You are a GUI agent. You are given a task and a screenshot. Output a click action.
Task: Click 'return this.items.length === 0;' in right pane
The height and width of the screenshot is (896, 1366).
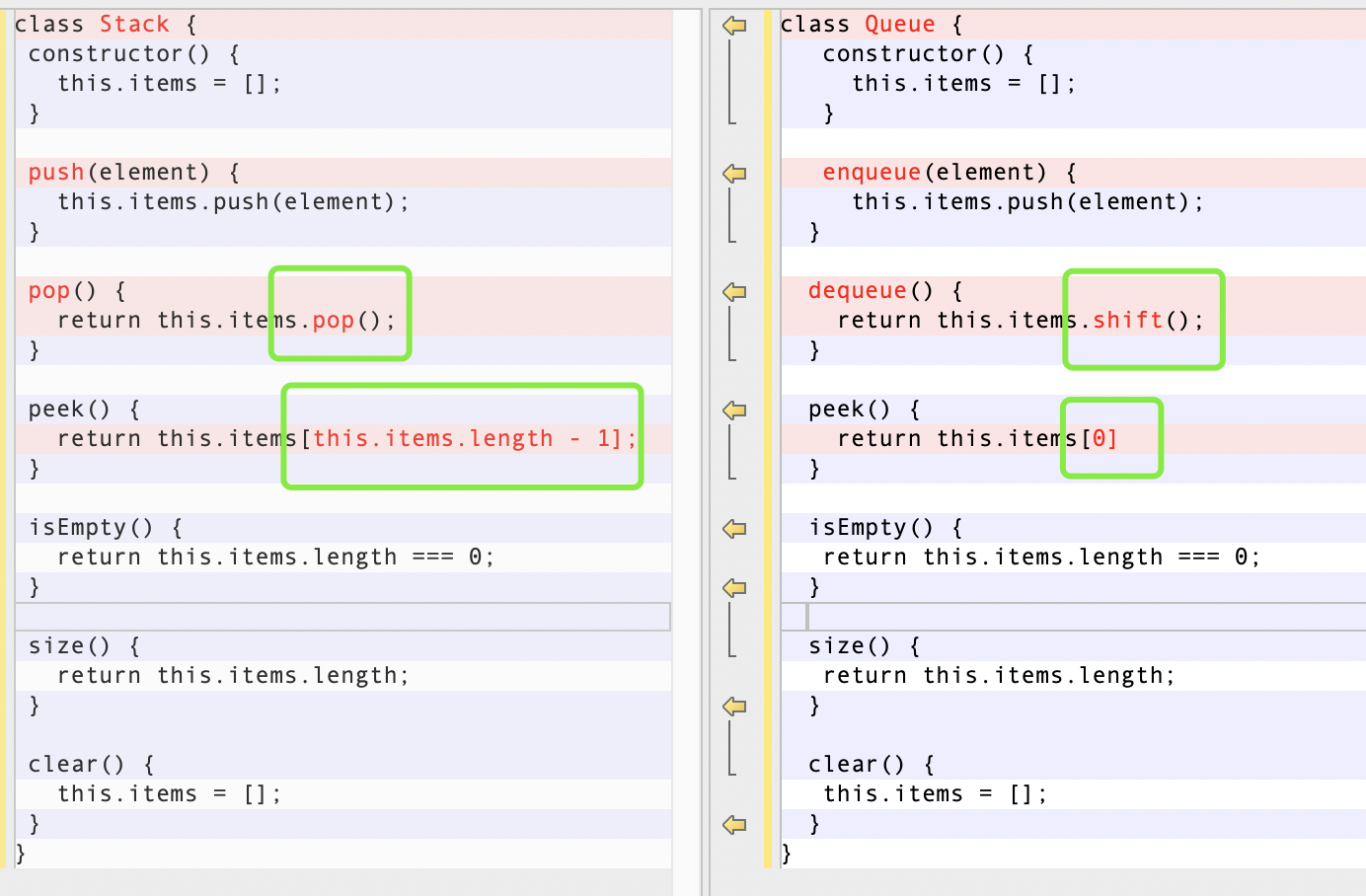coord(1042,558)
